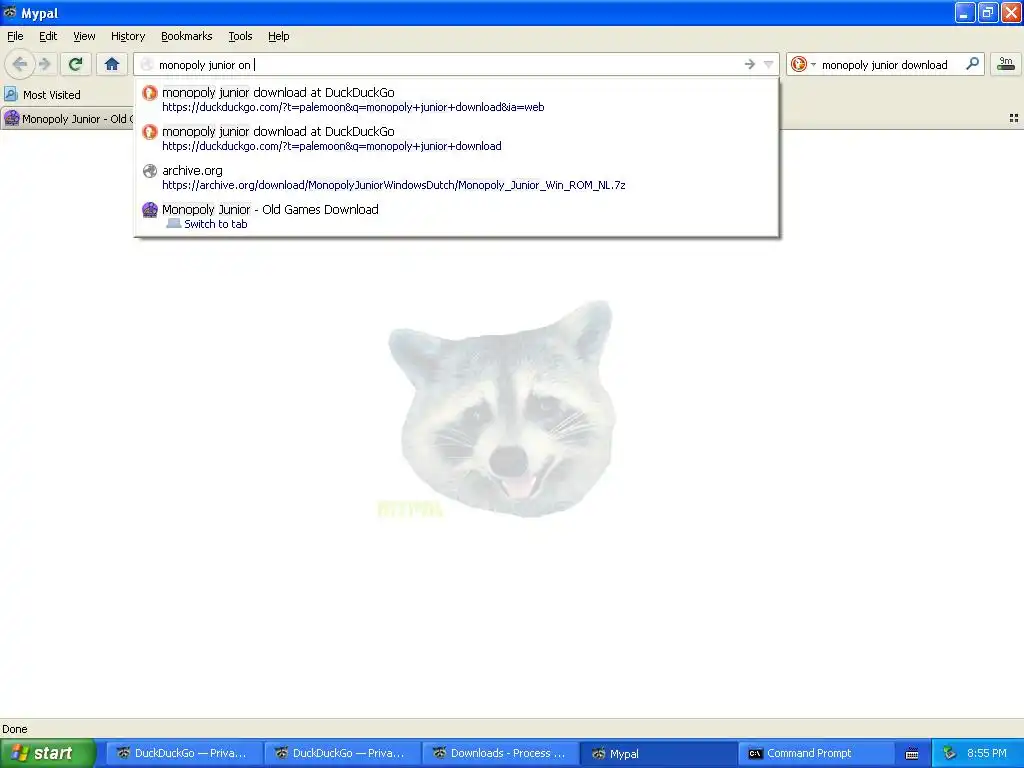The width and height of the screenshot is (1024, 768).
Task: Switch to Command Prompt taskbar window
Action: click(x=817, y=753)
